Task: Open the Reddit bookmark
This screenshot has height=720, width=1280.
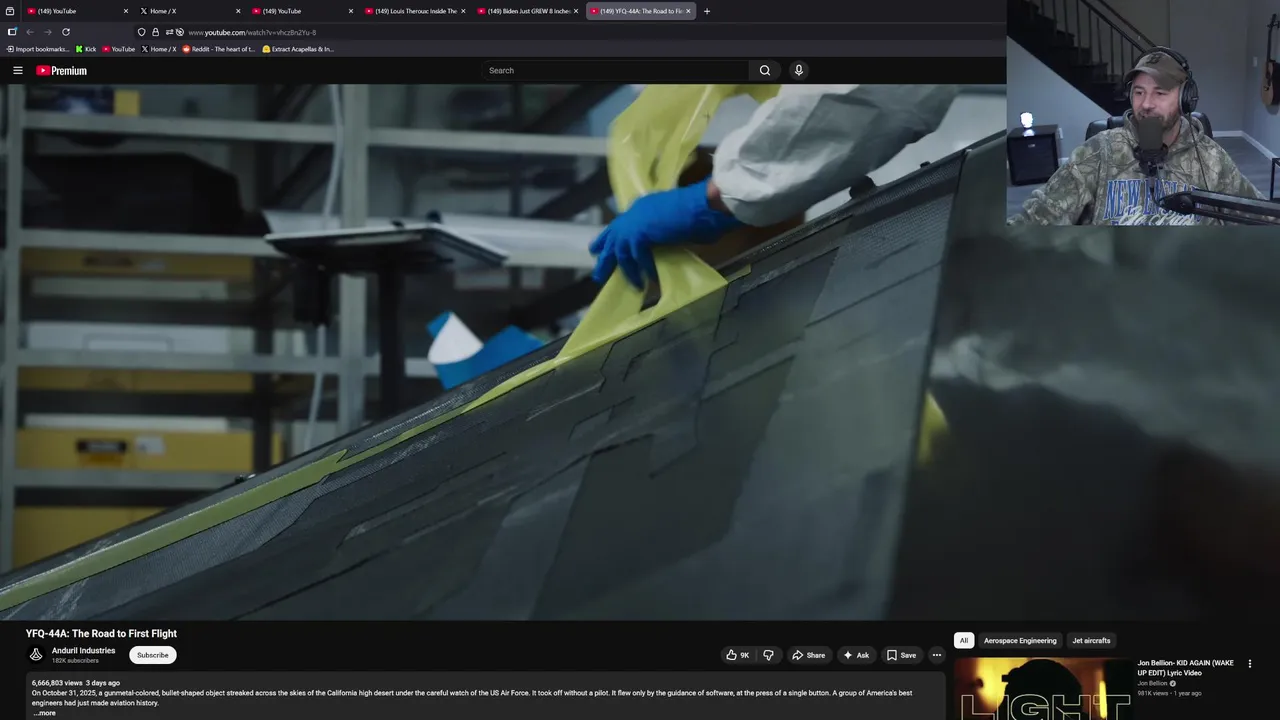Action: click(219, 49)
